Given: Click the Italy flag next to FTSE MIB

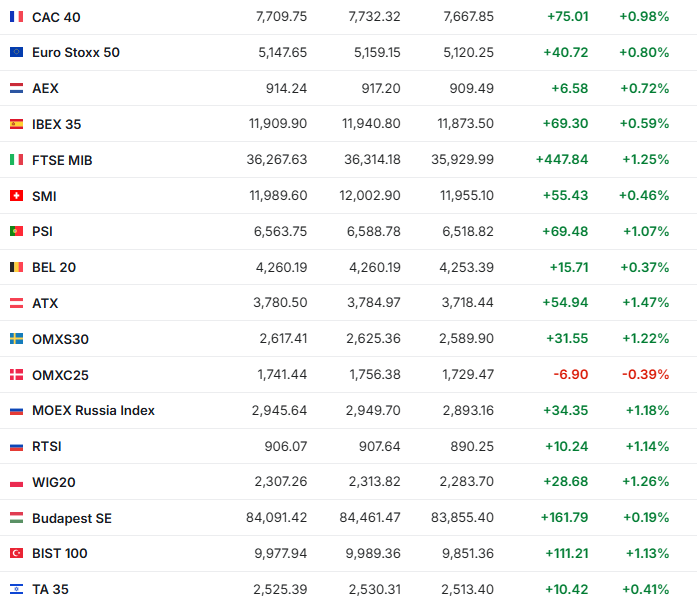Looking at the screenshot, I should coord(16,160).
